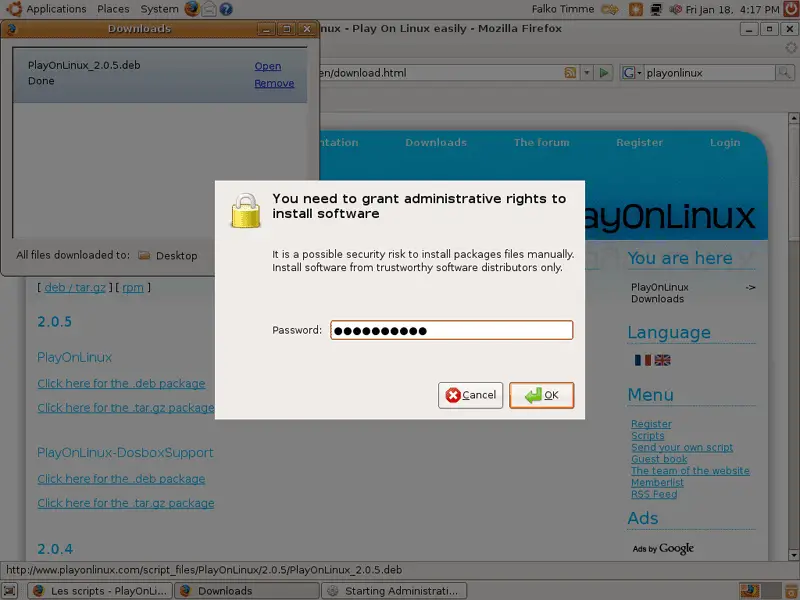Click the orange update notifier icon in panel
This screenshot has width=800, height=600.
click(x=636, y=9)
